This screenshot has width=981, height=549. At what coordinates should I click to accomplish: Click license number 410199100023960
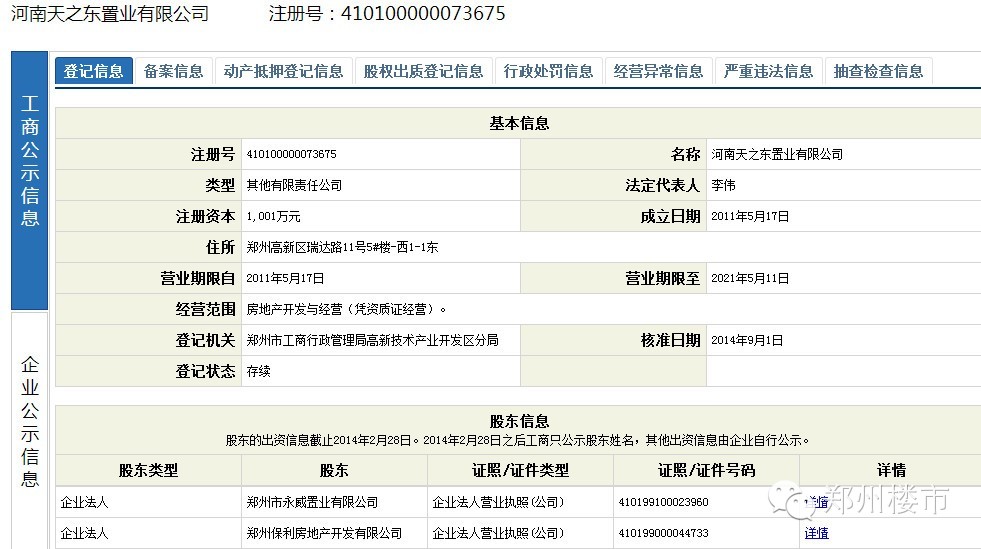(663, 502)
